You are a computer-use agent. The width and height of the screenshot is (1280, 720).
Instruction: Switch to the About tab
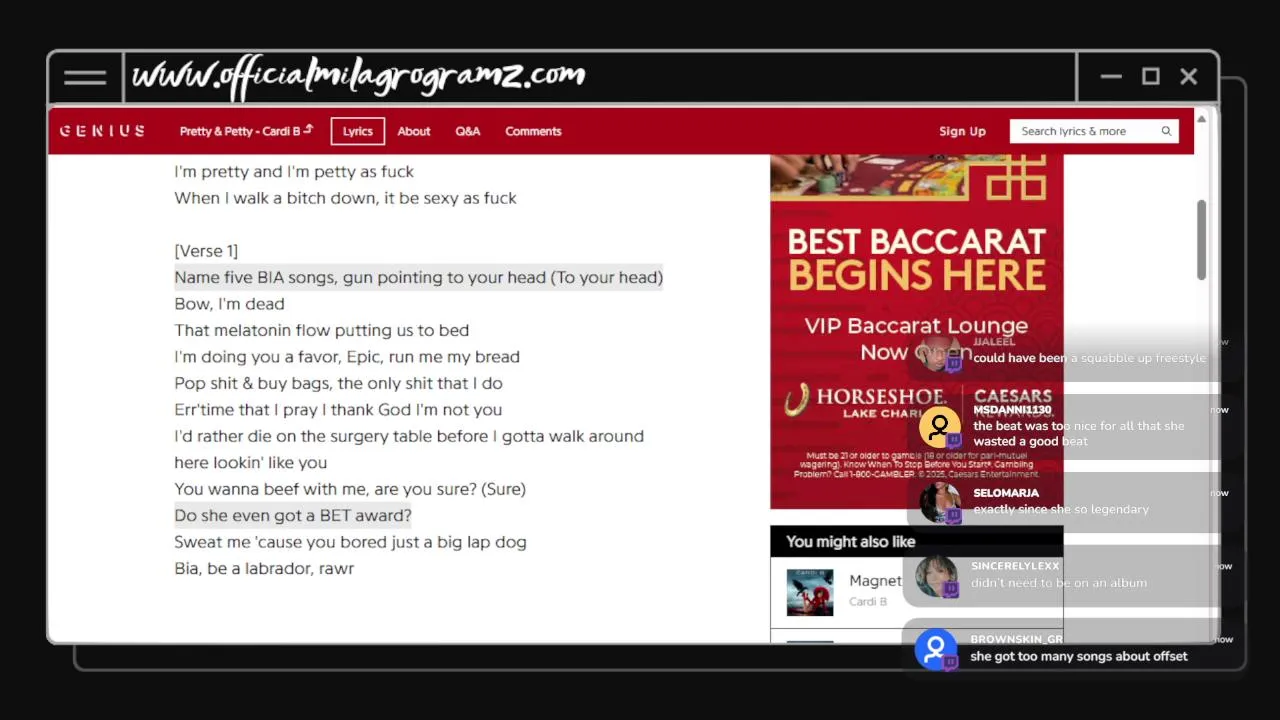coord(414,131)
